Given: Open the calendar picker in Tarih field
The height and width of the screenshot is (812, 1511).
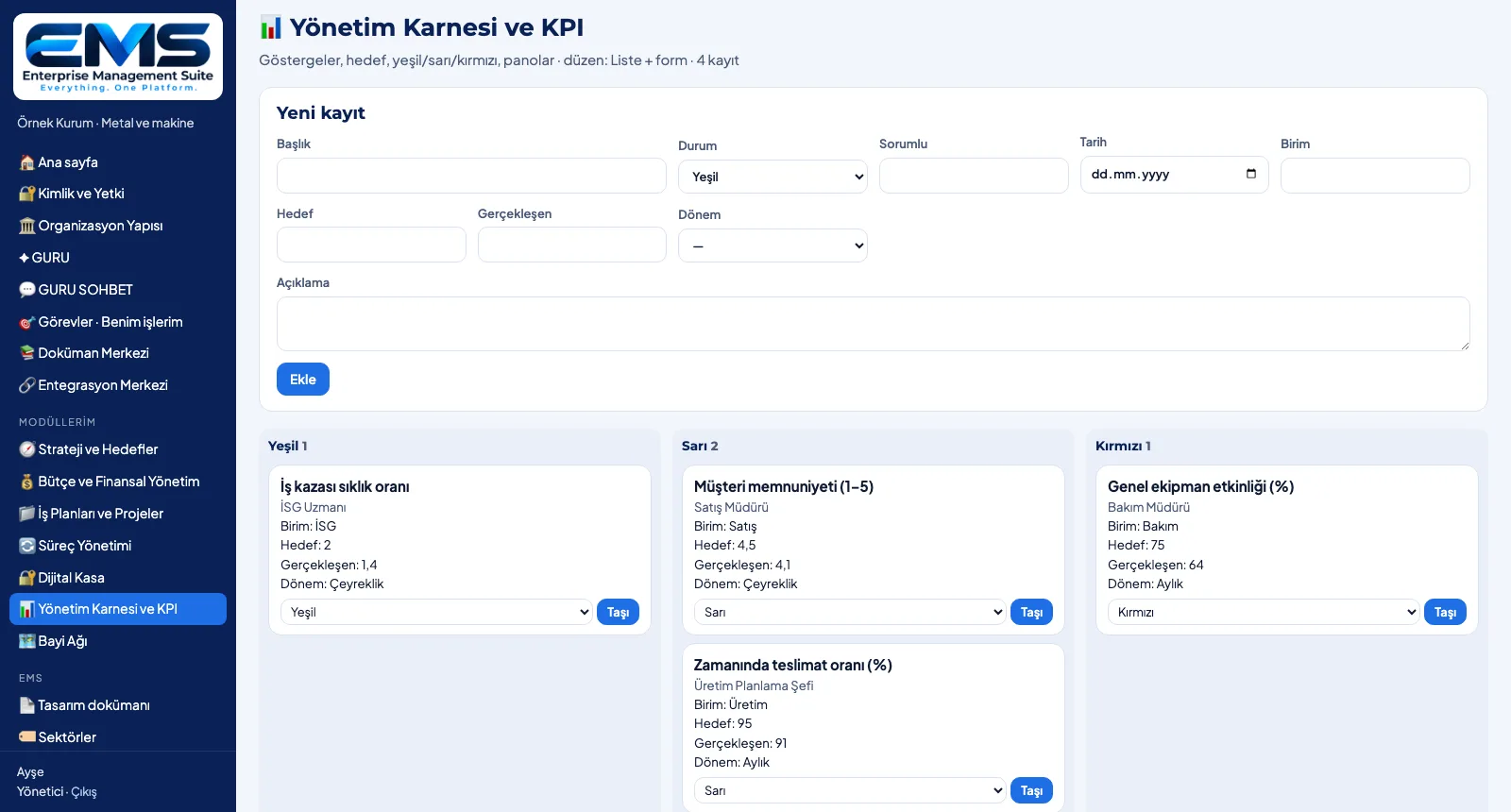Looking at the screenshot, I should pos(1251,174).
